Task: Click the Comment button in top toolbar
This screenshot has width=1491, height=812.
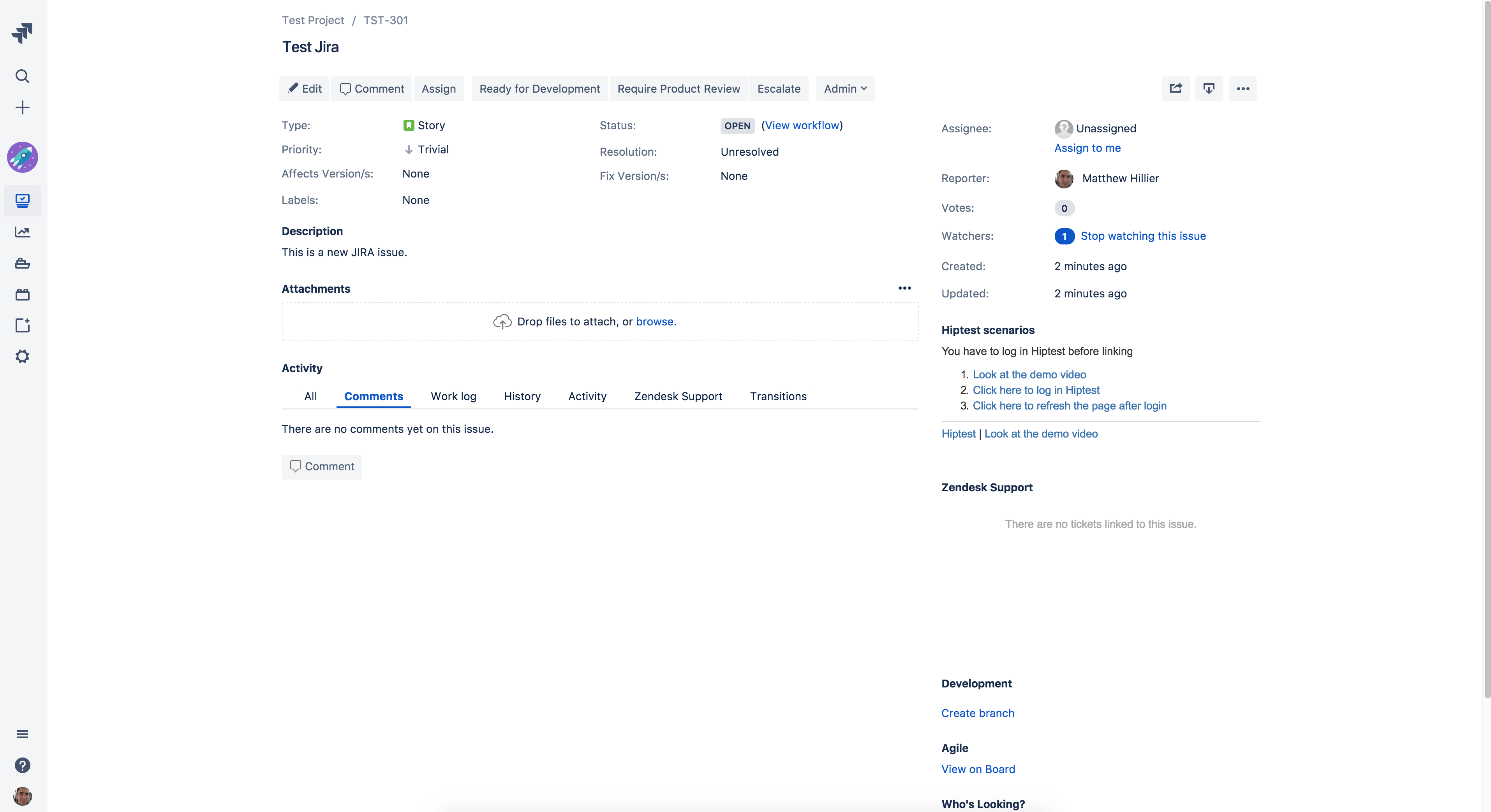Action: (372, 88)
